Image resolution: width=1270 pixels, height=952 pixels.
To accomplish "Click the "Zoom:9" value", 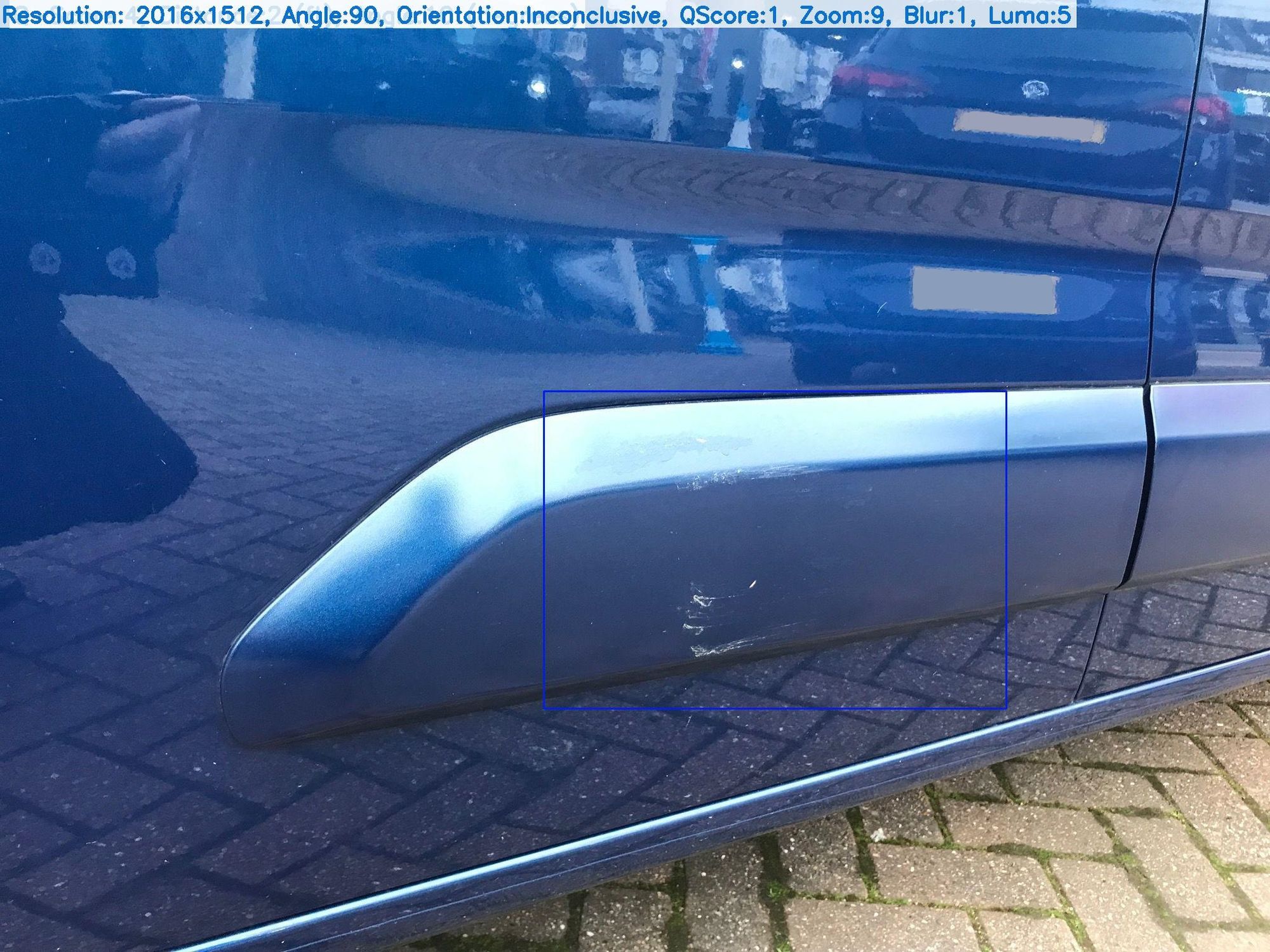I will pos(843,15).
